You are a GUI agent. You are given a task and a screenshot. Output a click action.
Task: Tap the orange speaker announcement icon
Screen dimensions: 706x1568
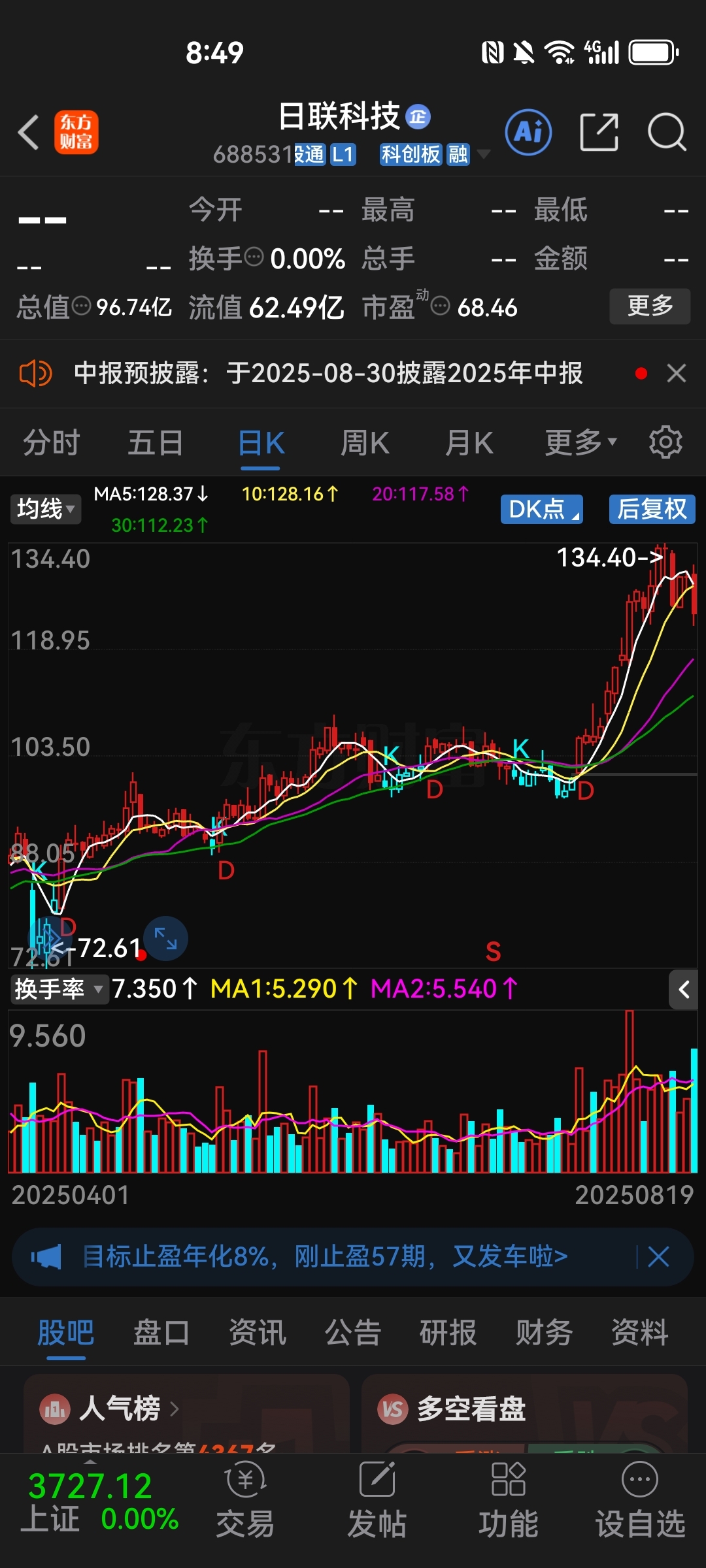pos(35,374)
